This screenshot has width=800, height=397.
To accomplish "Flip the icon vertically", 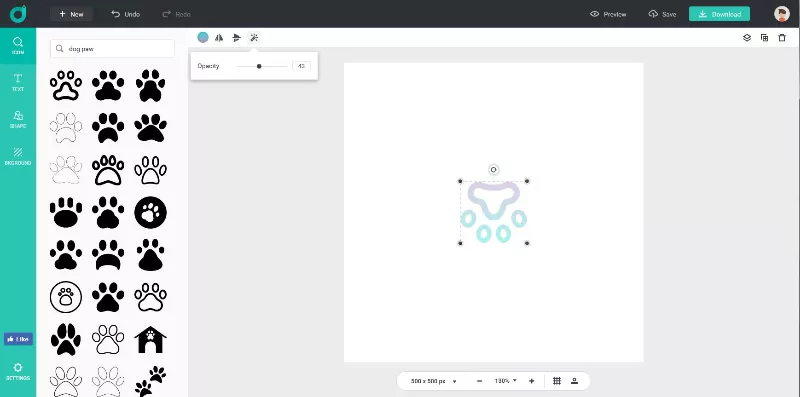I will click(x=236, y=38).
